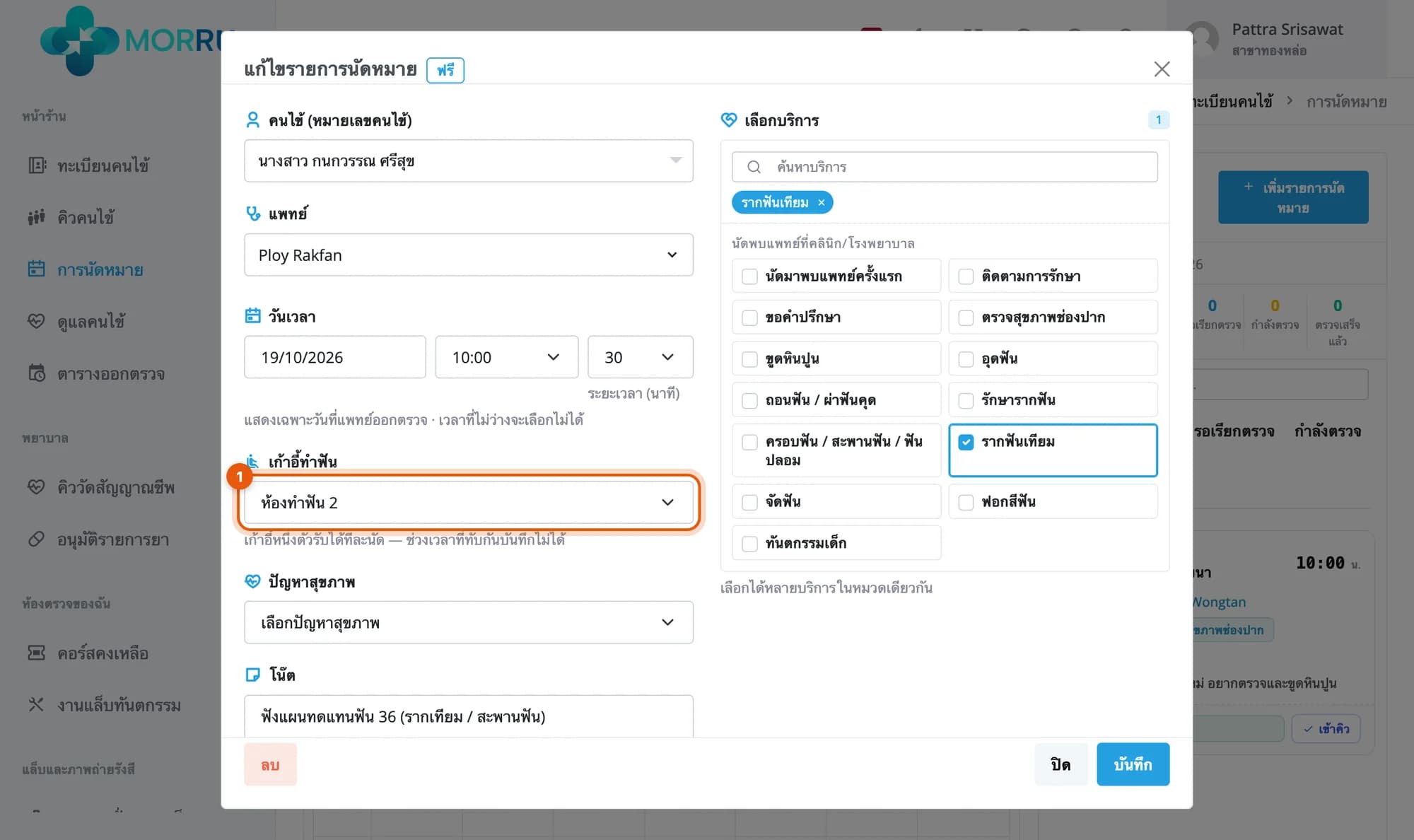Open the 30 minutes duration dropdown

point(641,357)
